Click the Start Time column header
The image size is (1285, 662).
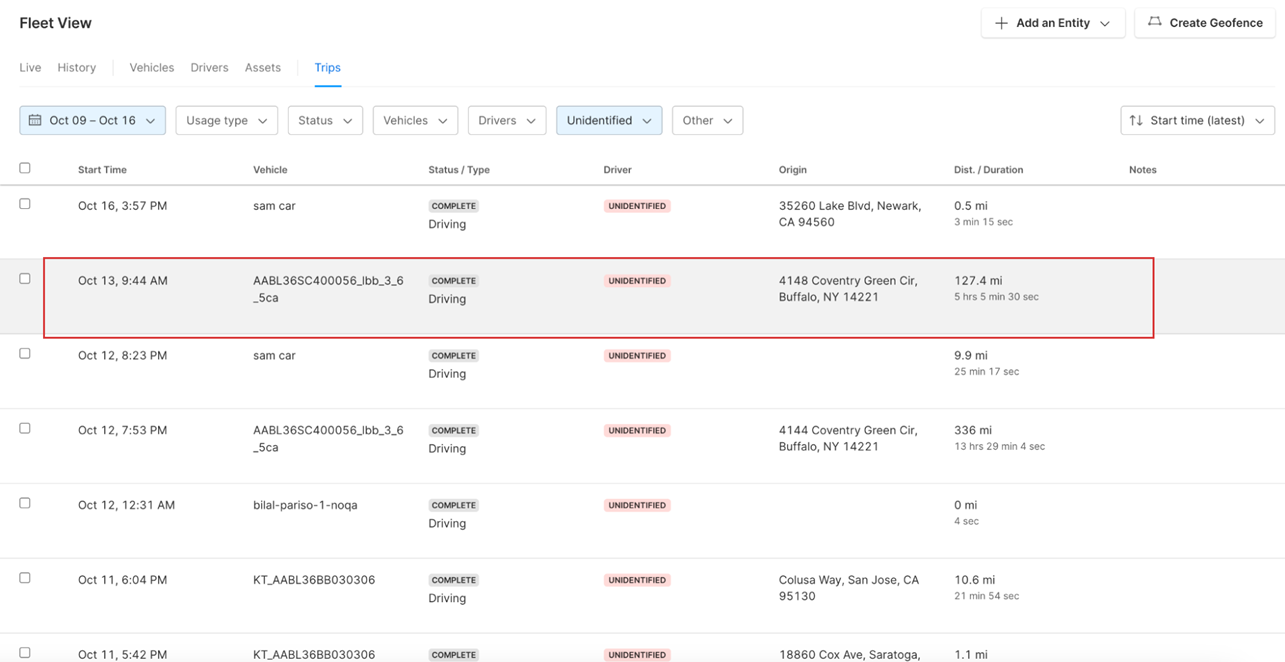pyautogui.click(x=102, y=170)
